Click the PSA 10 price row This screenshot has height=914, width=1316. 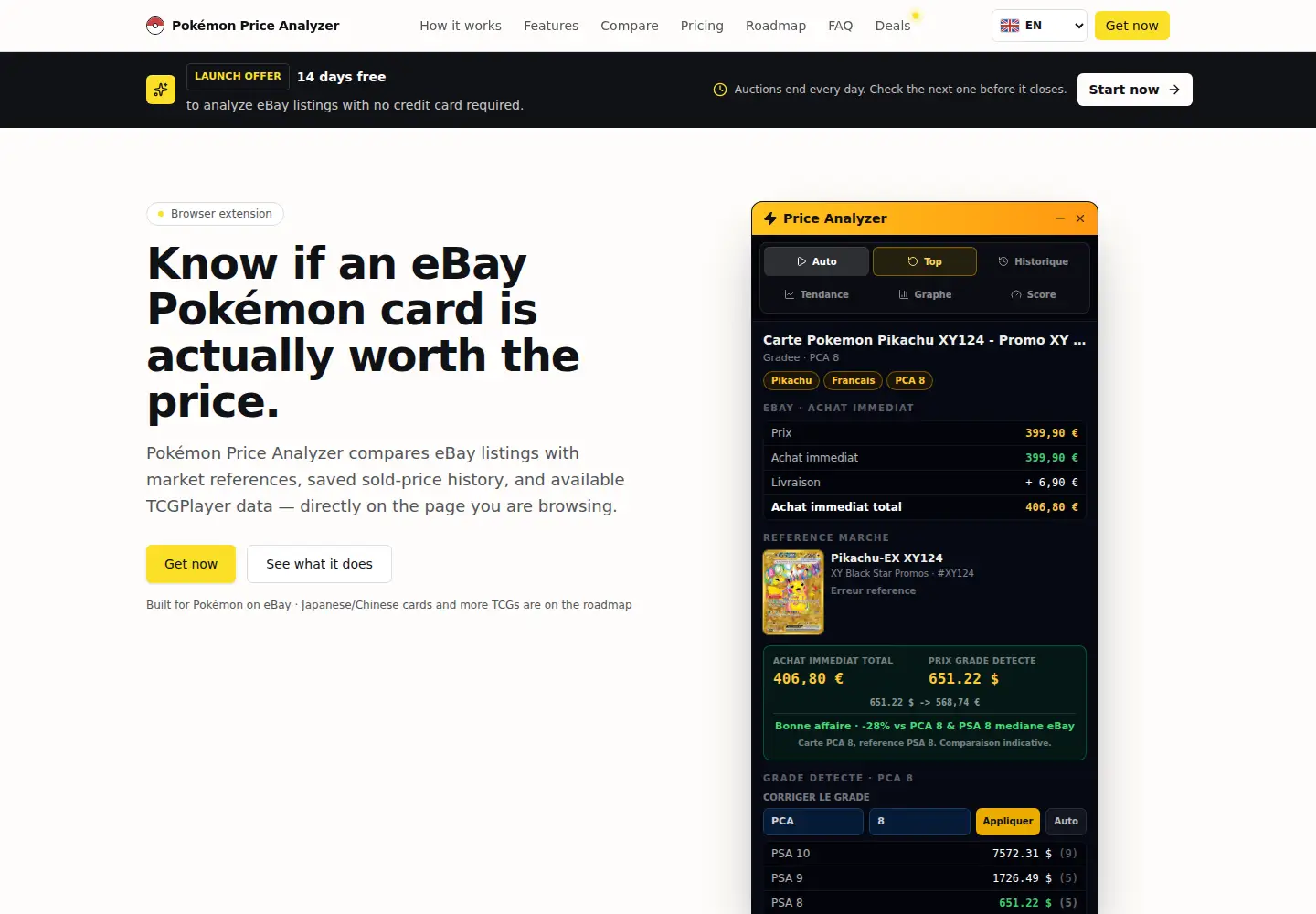[925, 854]
